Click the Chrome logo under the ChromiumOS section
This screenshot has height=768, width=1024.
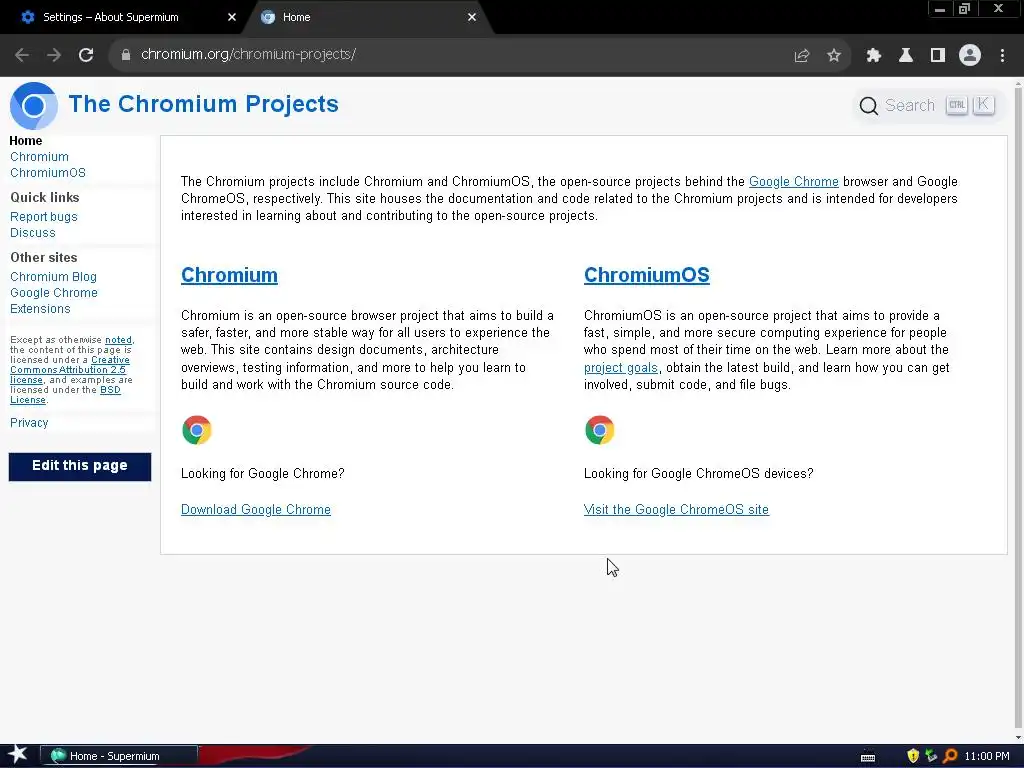[600, 430]
